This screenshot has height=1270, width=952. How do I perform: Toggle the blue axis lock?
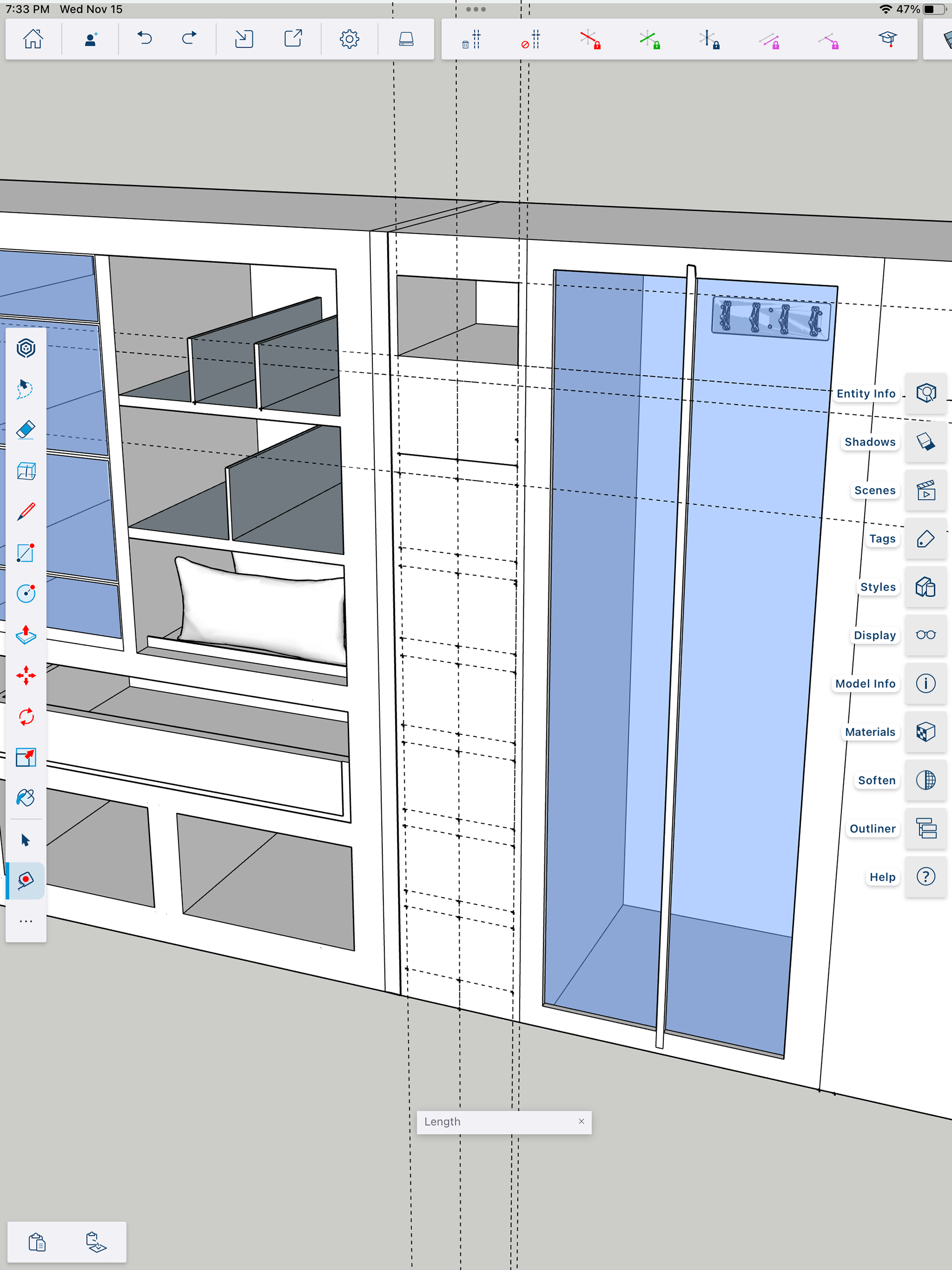709,40
